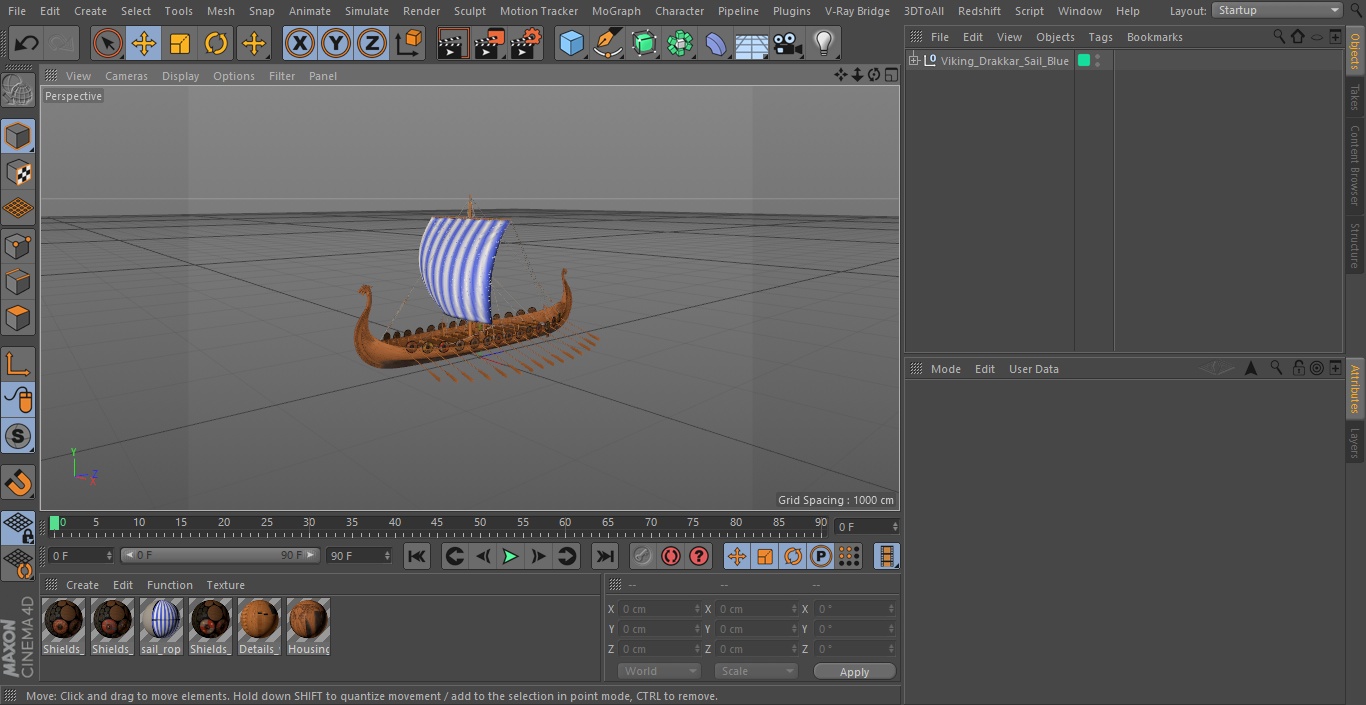
Task: Toggle Y axis lock
Action: pyautogui.click(x=336, y=43)
